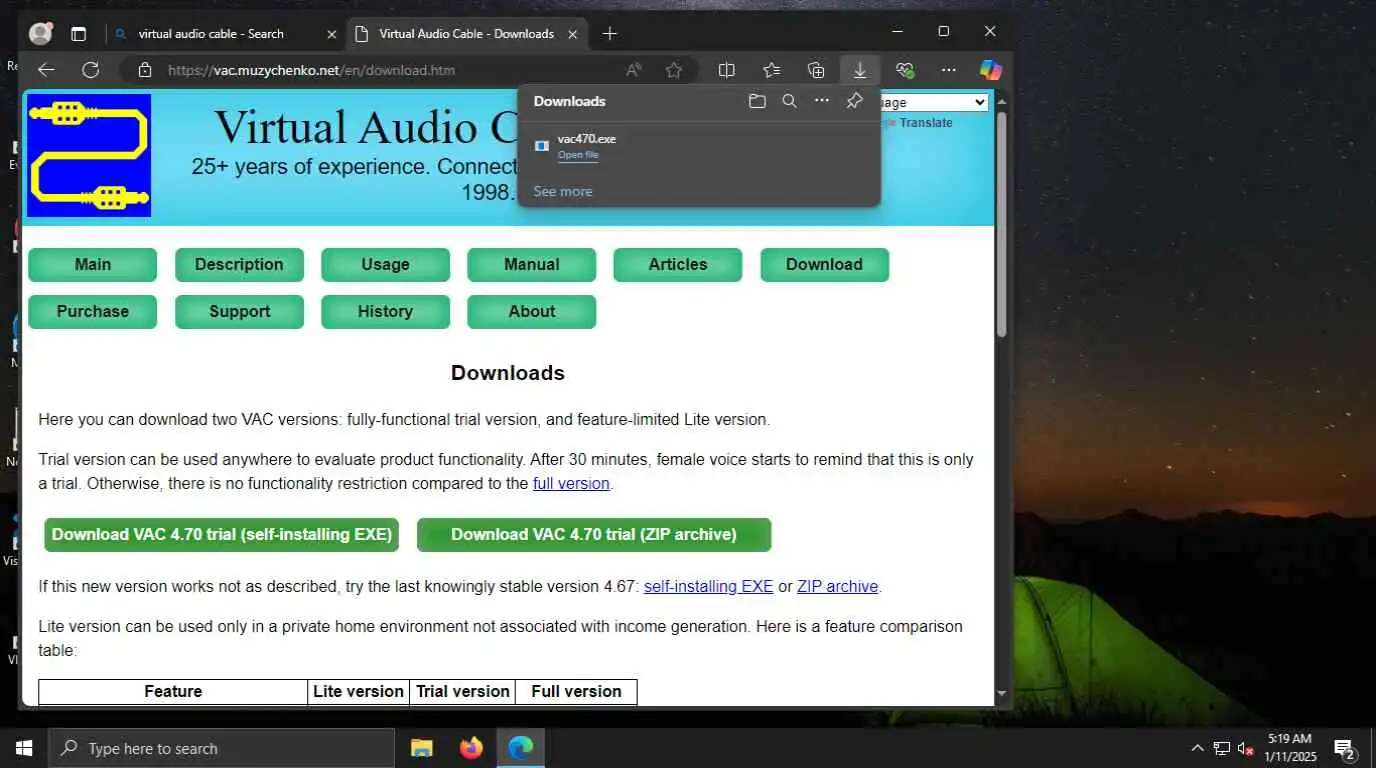Screen dimensions: 1376x768
Task: Close the virtual audio cable Search tab
Action: [x=332, y=34]
